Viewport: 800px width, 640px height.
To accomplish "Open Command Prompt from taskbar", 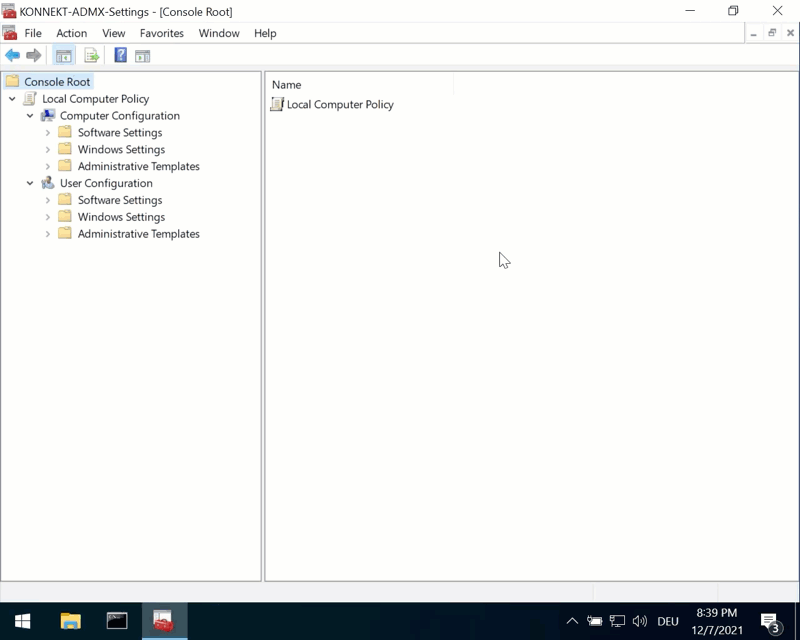I will coord(117,621).
